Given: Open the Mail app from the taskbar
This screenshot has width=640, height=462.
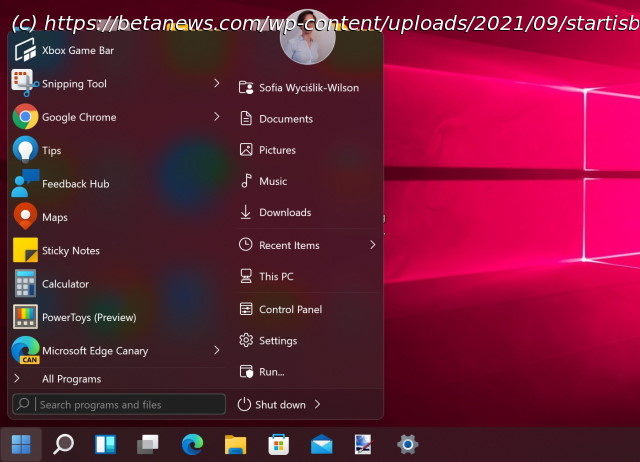Looking at the screenshot, I should coord(321,444).
